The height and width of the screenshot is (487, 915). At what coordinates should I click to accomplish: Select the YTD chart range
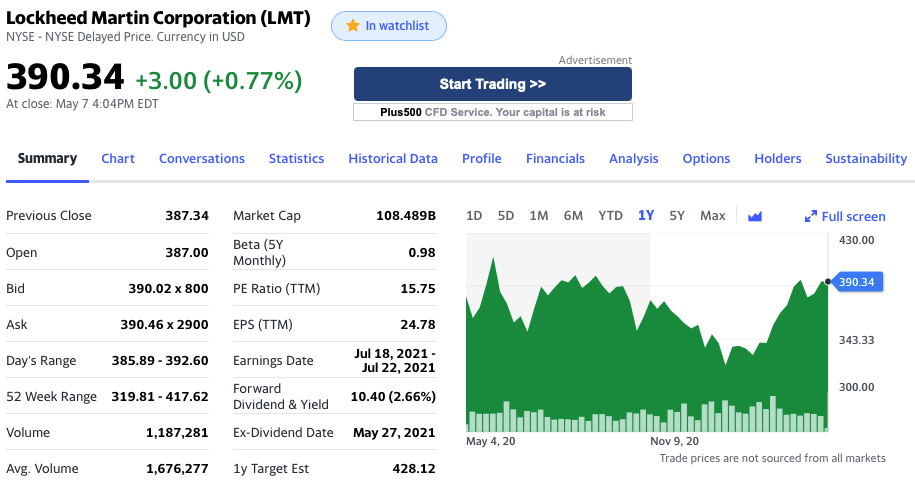coord(610,216)
